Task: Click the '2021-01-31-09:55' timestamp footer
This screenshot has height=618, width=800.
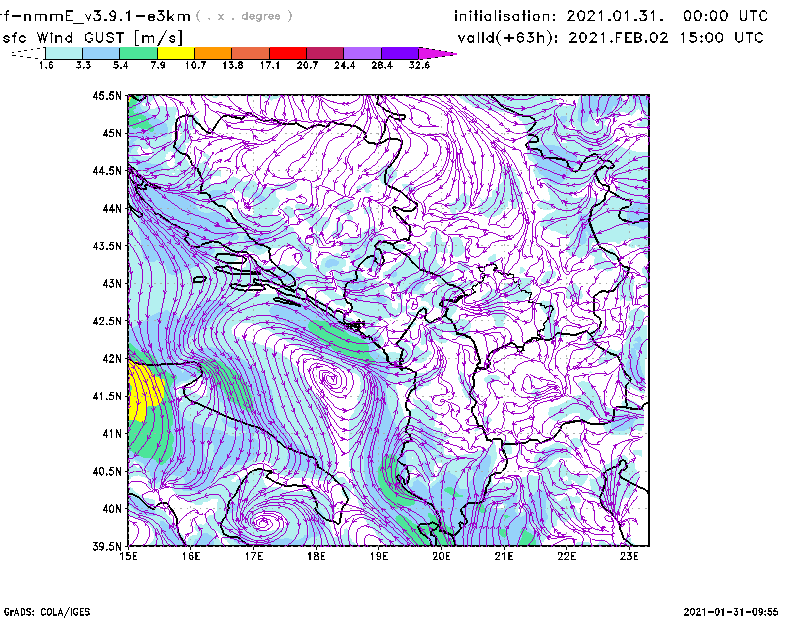Action: point(731,612)
